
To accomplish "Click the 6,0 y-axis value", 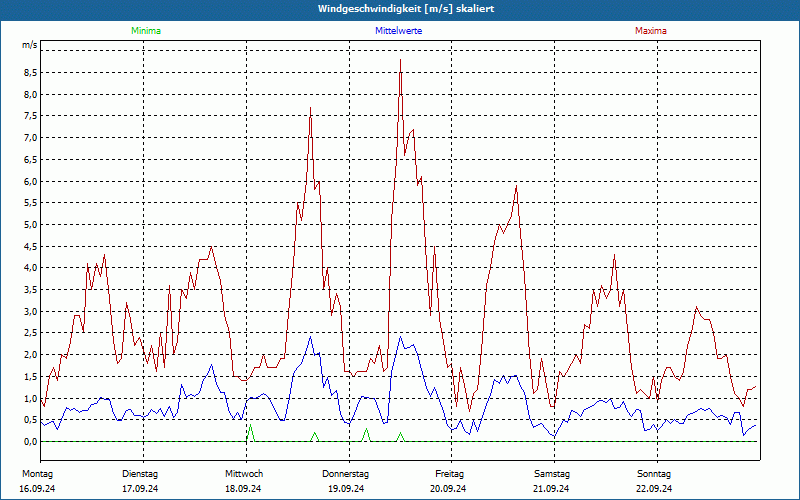I will coord(30,181).
